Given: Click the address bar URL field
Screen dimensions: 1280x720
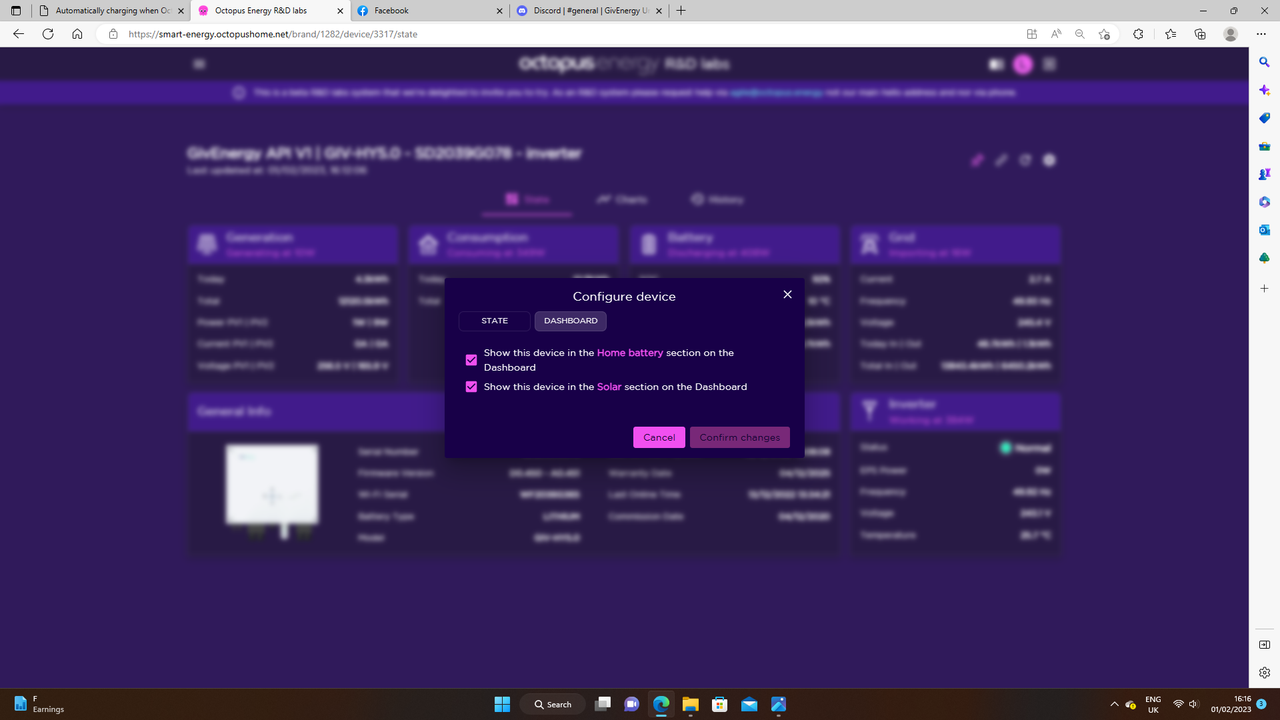Looking at the screenshot, I should [x=560, y=33].
